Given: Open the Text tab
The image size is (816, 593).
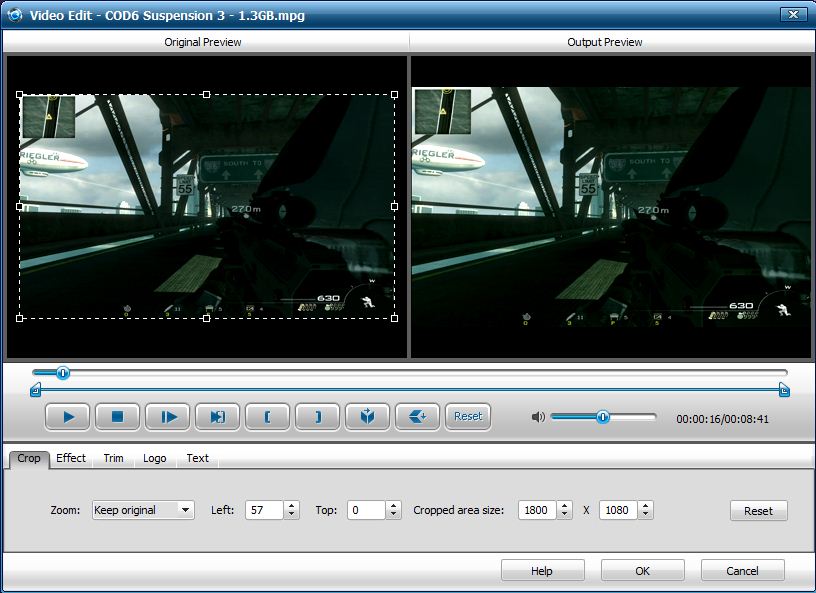Looking at the screenshot, I should [197, 458].
